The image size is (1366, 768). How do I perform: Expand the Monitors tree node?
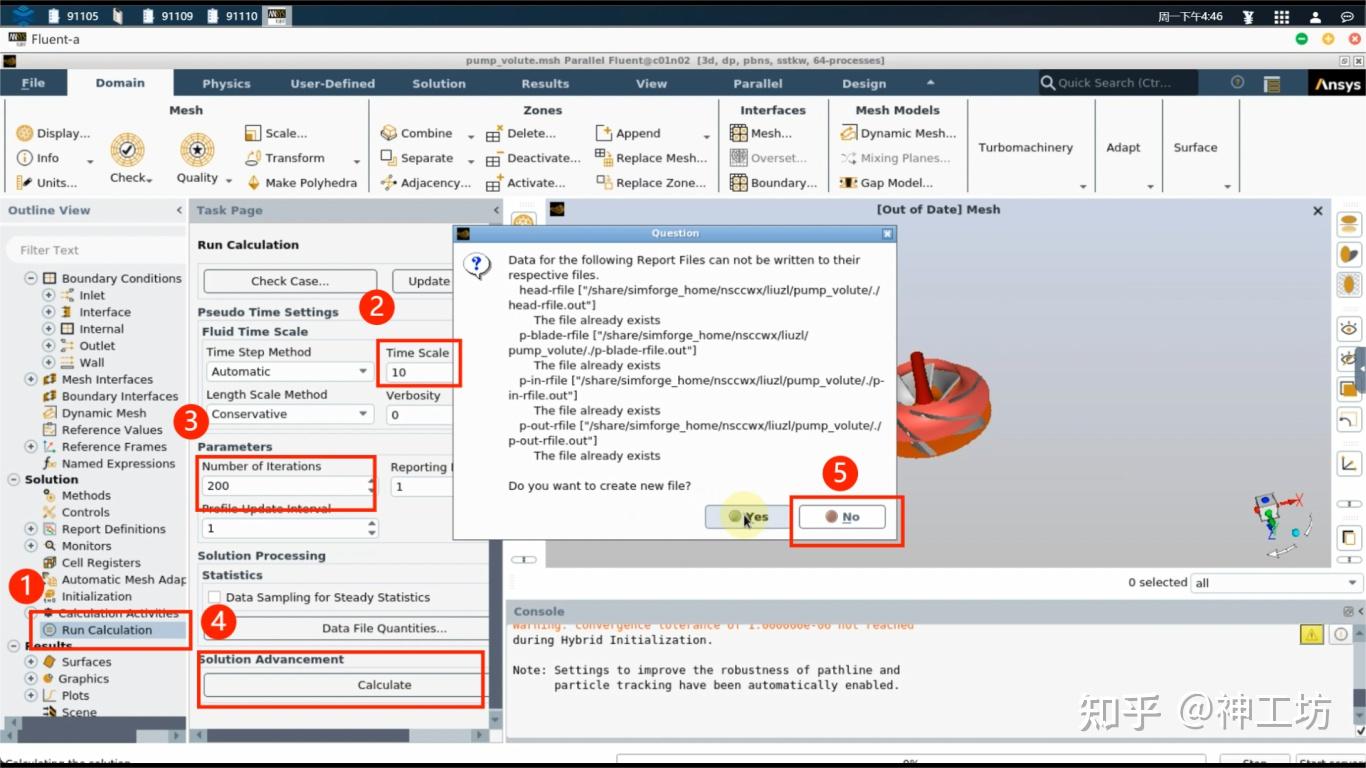[x=31, y=546]
